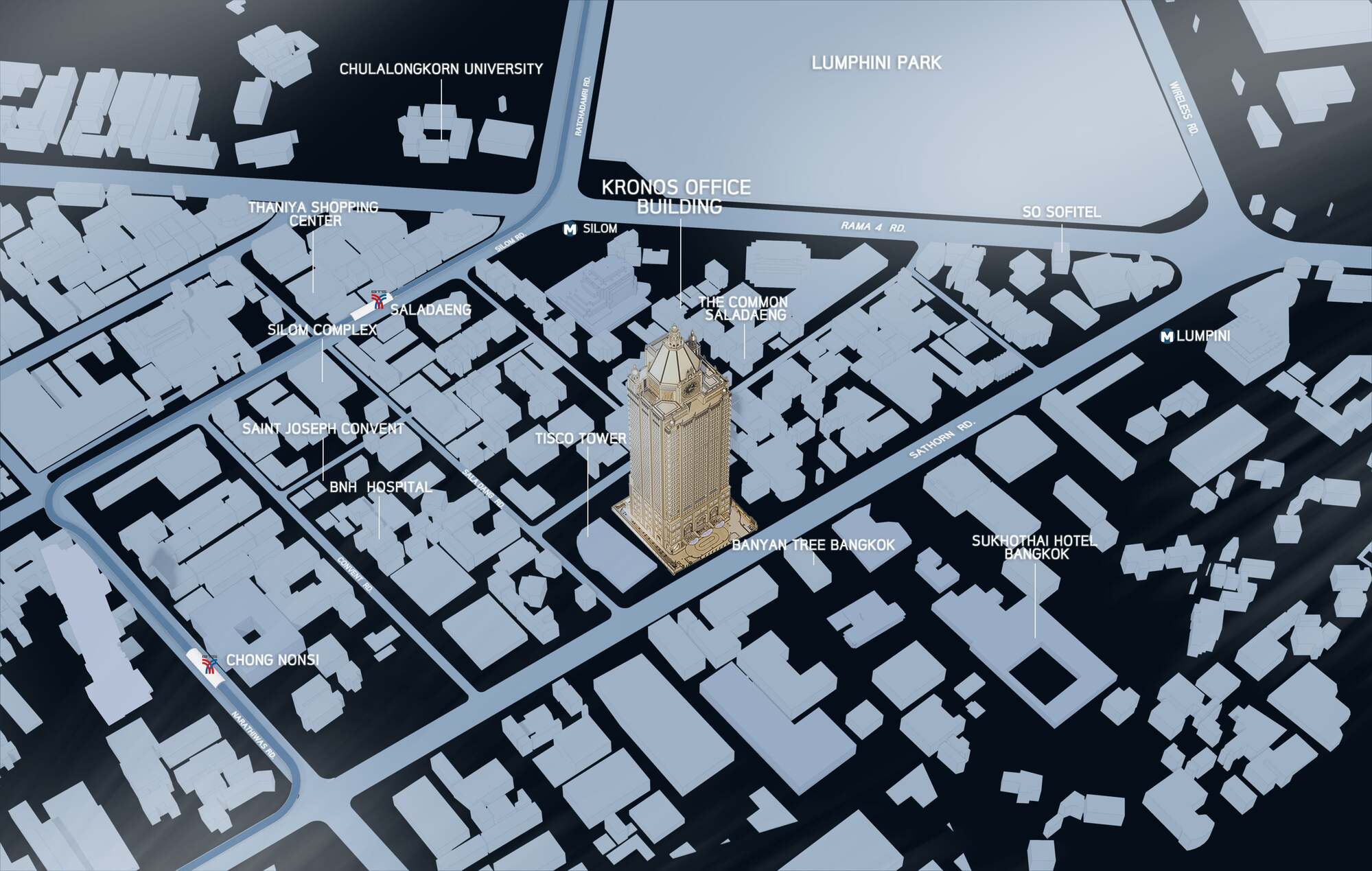Select the Silom Complex label
The image size is (1372, 871).
coord(322,330)
